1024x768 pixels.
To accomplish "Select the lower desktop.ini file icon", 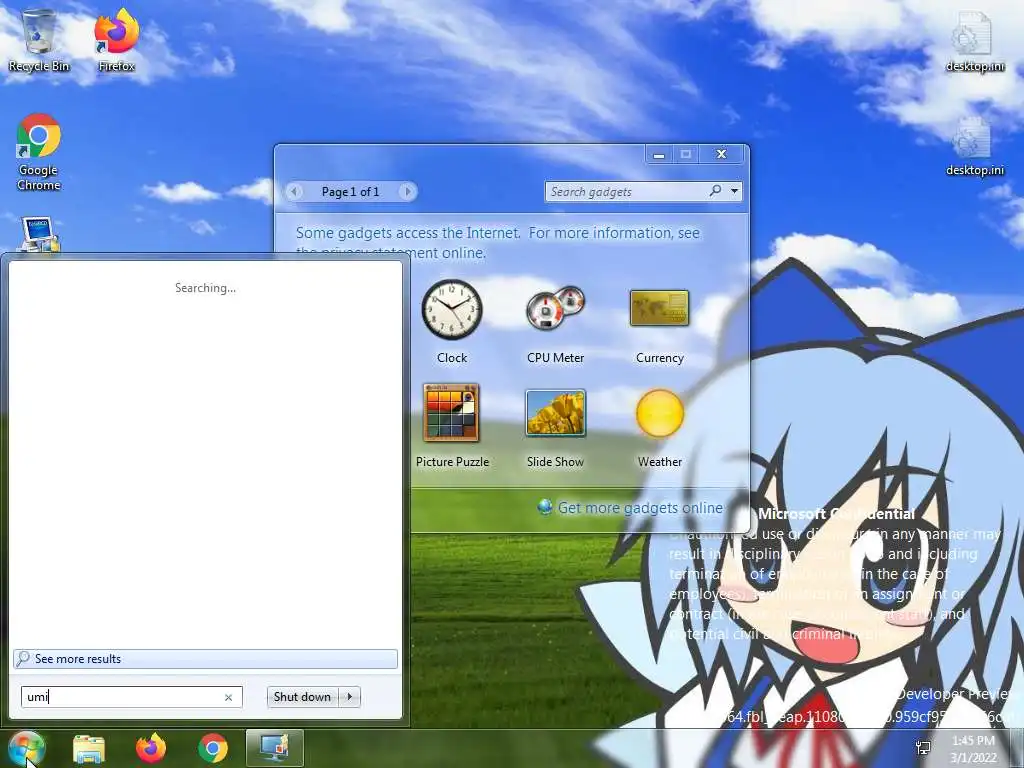I will point(974,146).
